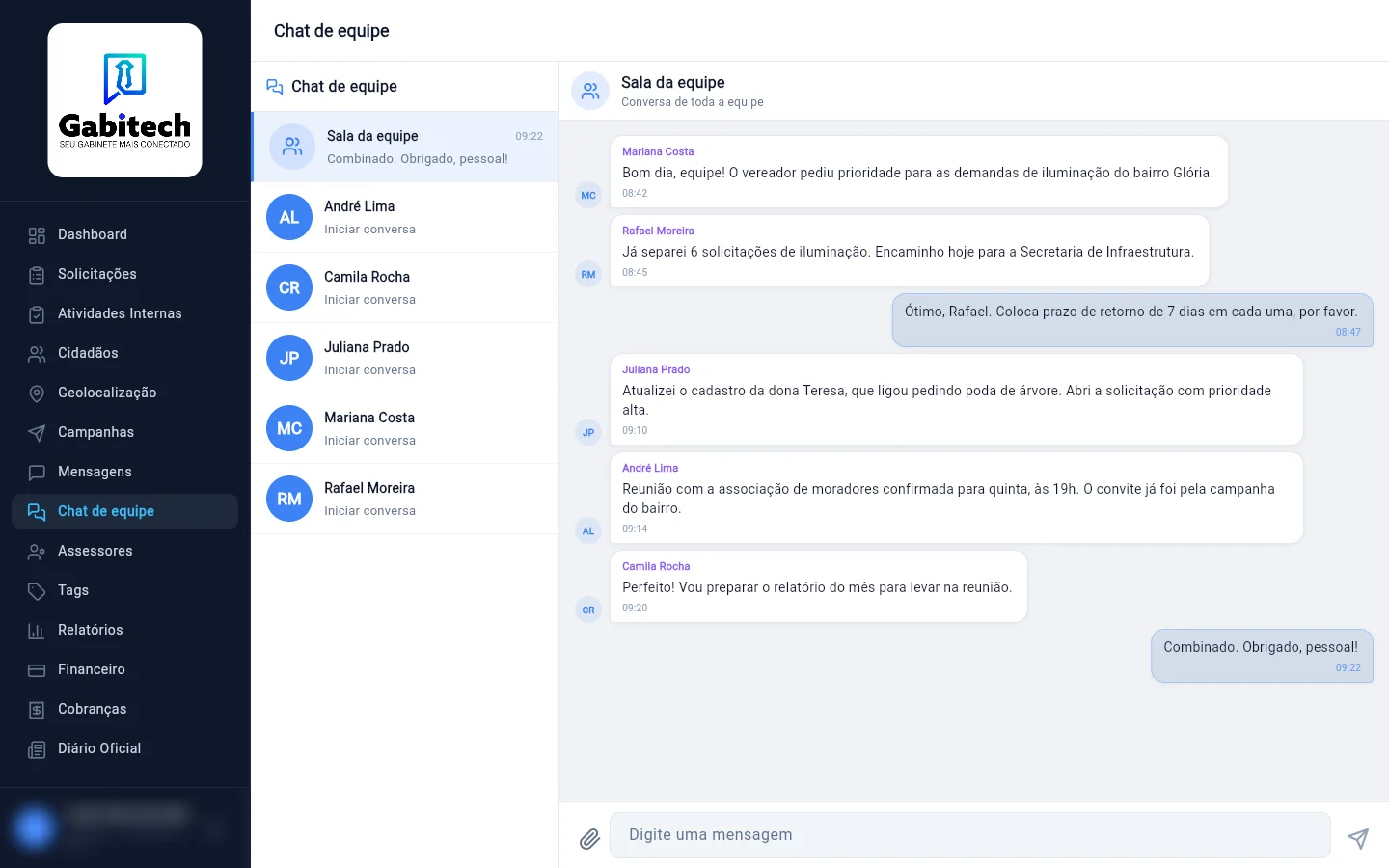This screenshot has width=1389, height=868.
Task: Click the Tags label icon
Action: coord(37,591)
